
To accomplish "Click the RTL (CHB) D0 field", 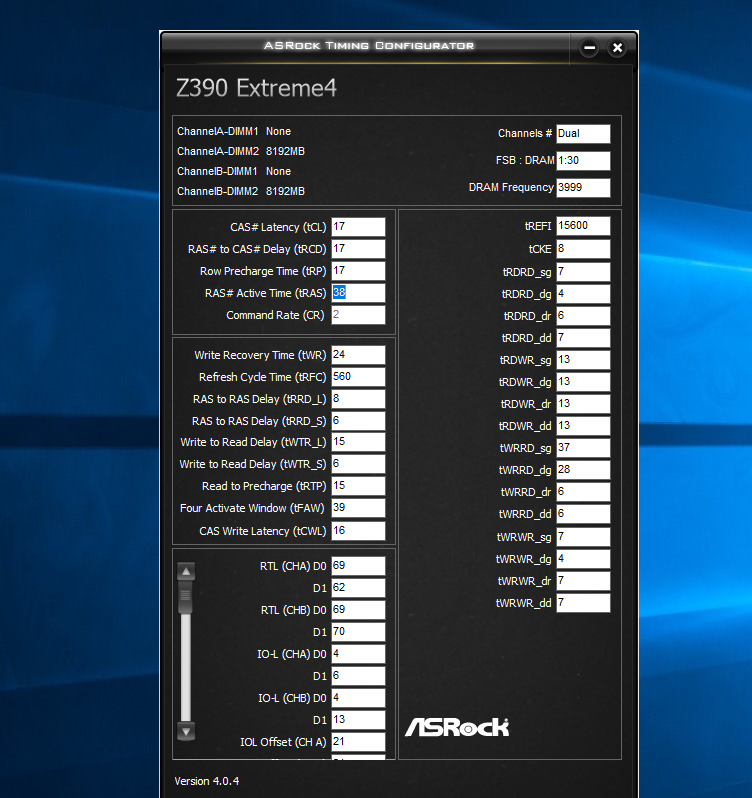I will tap(358, 610).
